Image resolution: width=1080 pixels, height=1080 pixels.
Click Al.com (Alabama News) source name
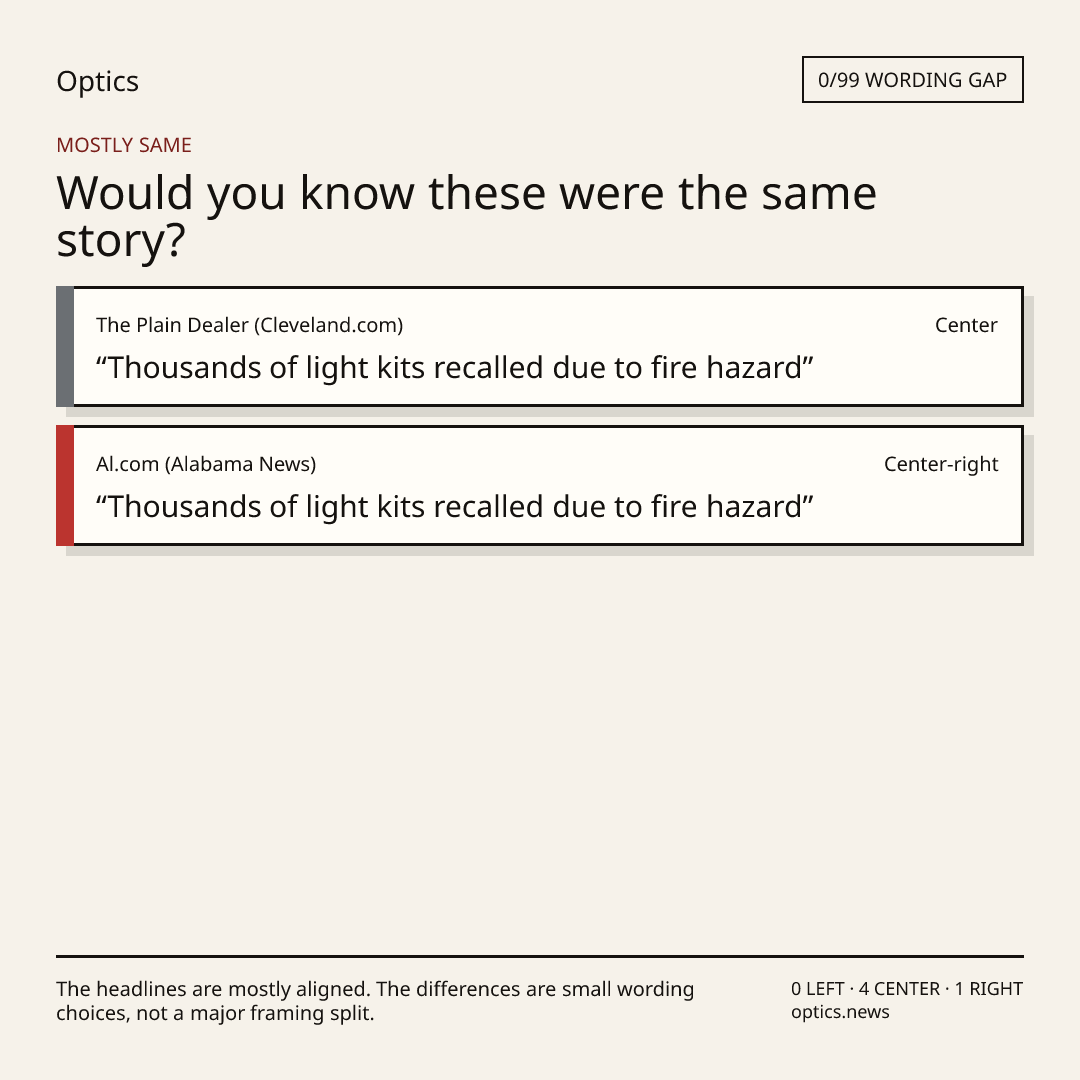pos(206,464)
